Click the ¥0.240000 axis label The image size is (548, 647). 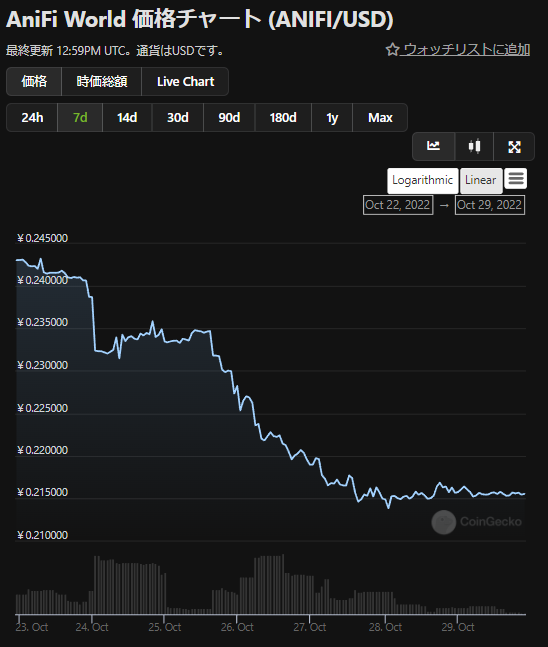(x=42, y=280)
